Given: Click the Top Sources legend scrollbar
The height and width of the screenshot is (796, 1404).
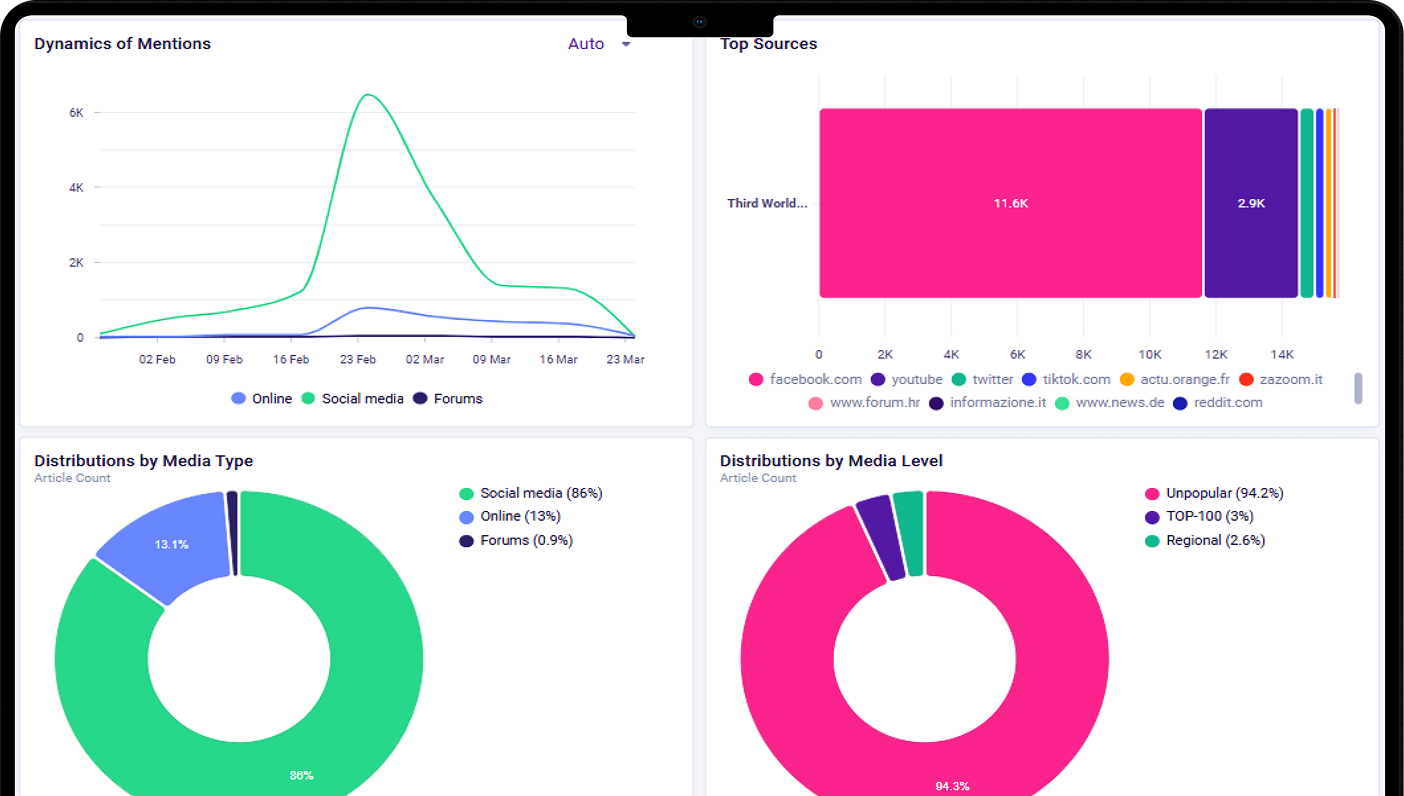Looking at the screenshot, I should coord(1358,388).
